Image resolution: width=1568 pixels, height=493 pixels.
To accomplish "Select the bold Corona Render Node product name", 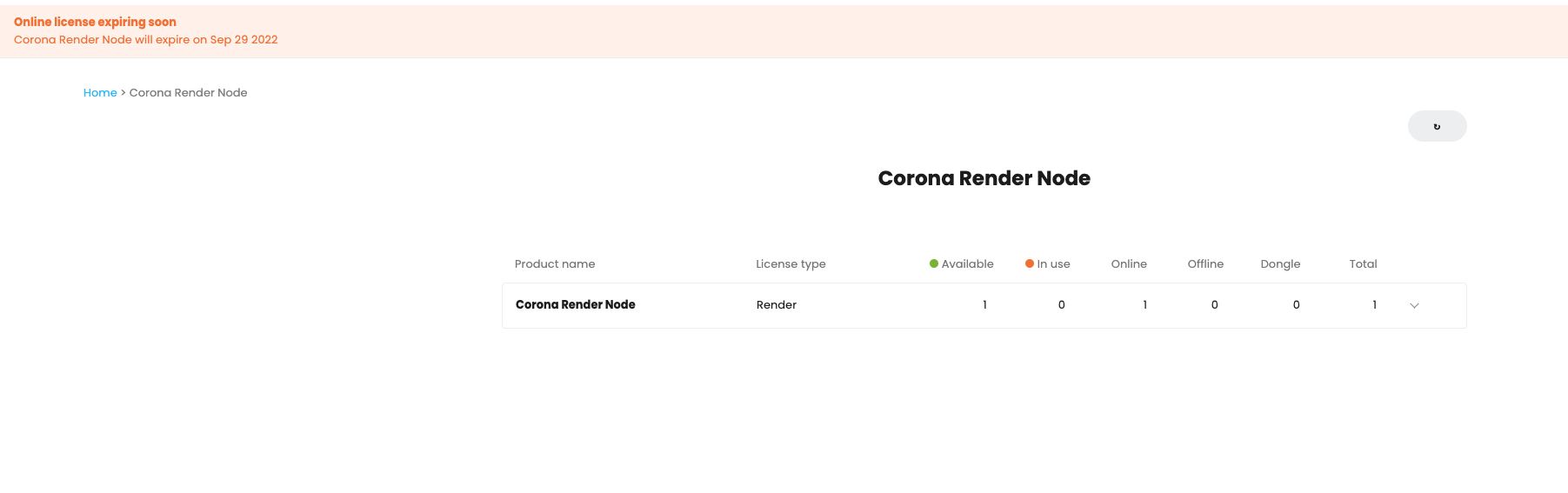I will coord(575,304).
